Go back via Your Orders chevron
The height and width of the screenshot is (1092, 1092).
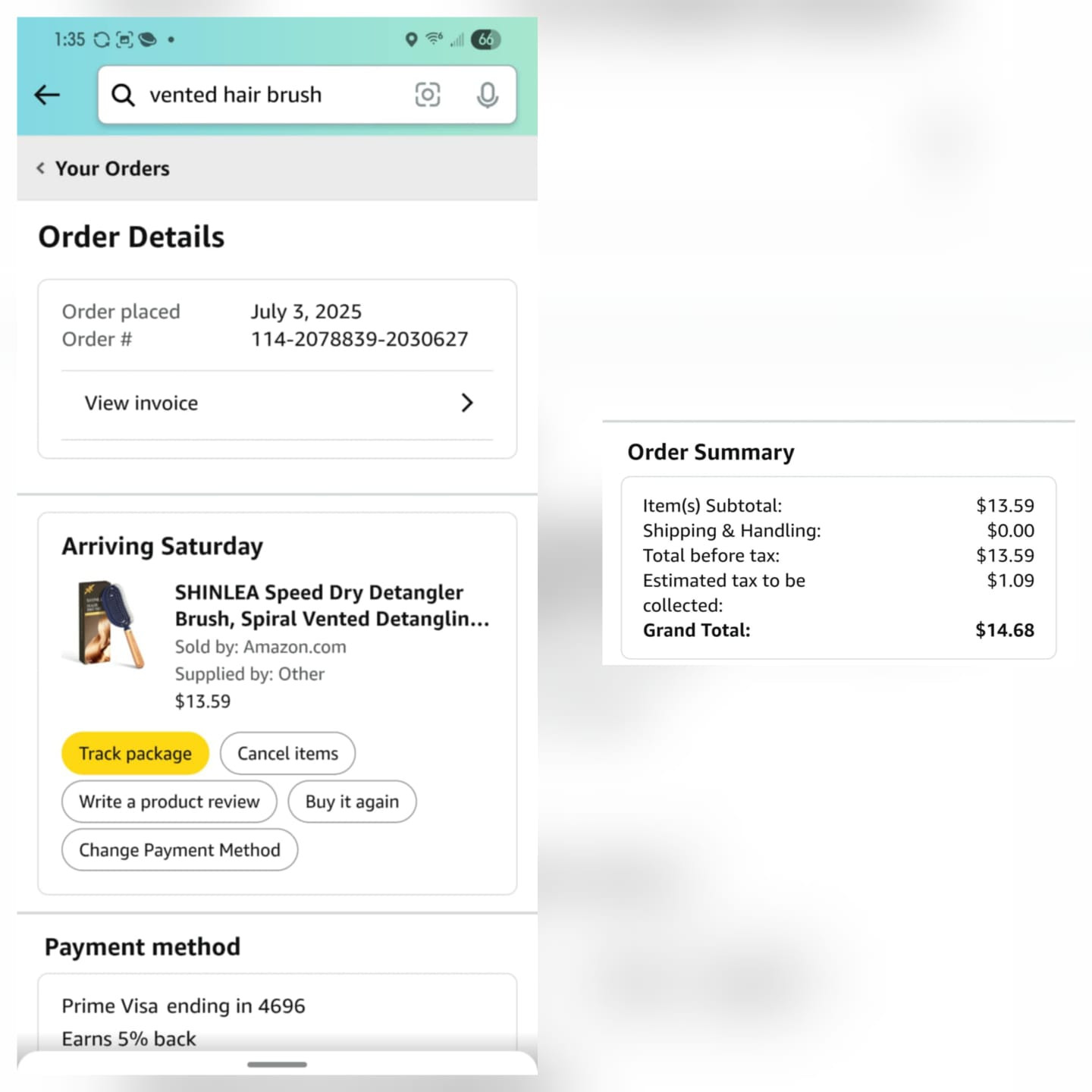(x=40, y=168)
